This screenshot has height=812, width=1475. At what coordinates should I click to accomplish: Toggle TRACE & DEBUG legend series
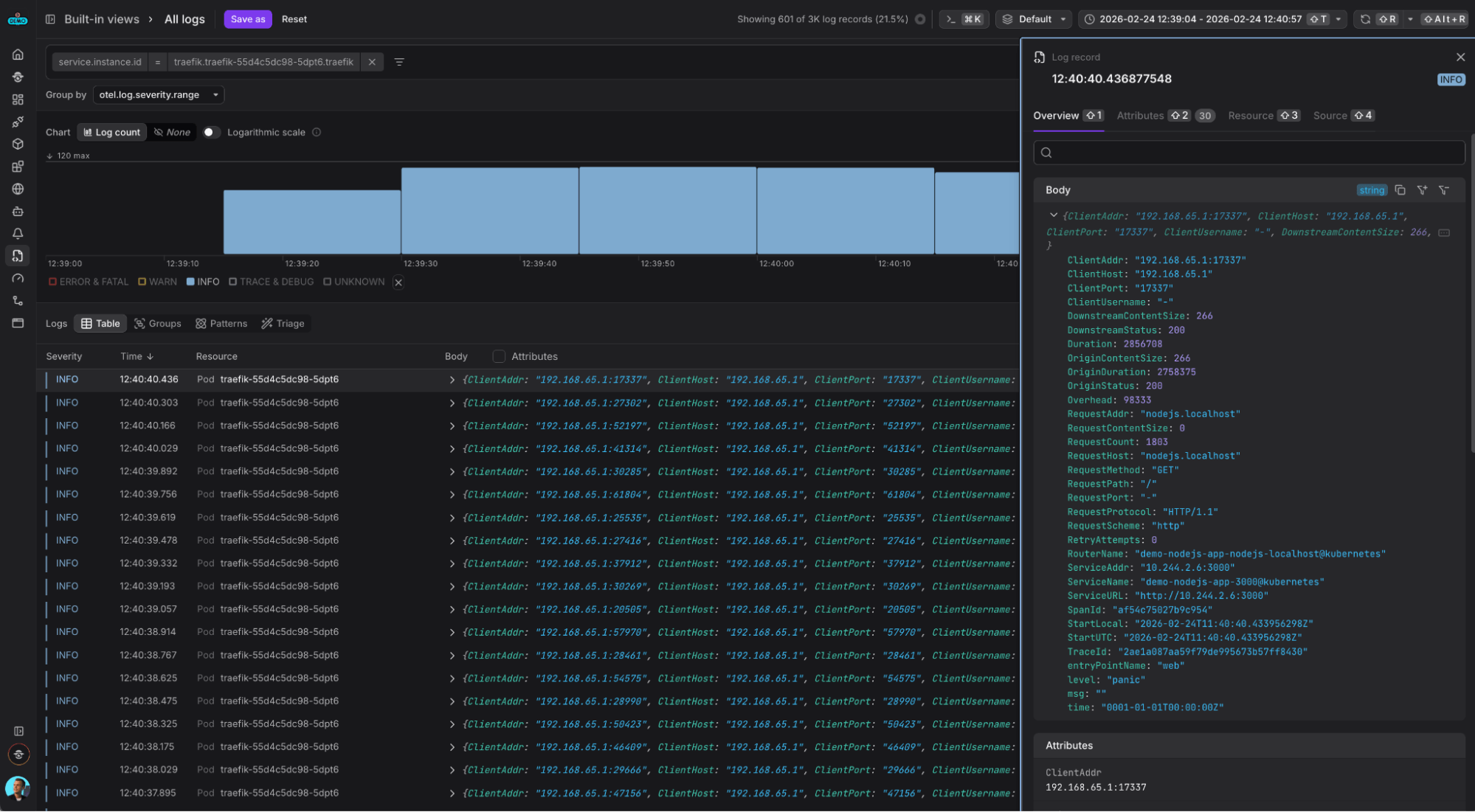(x=271, y=282)
